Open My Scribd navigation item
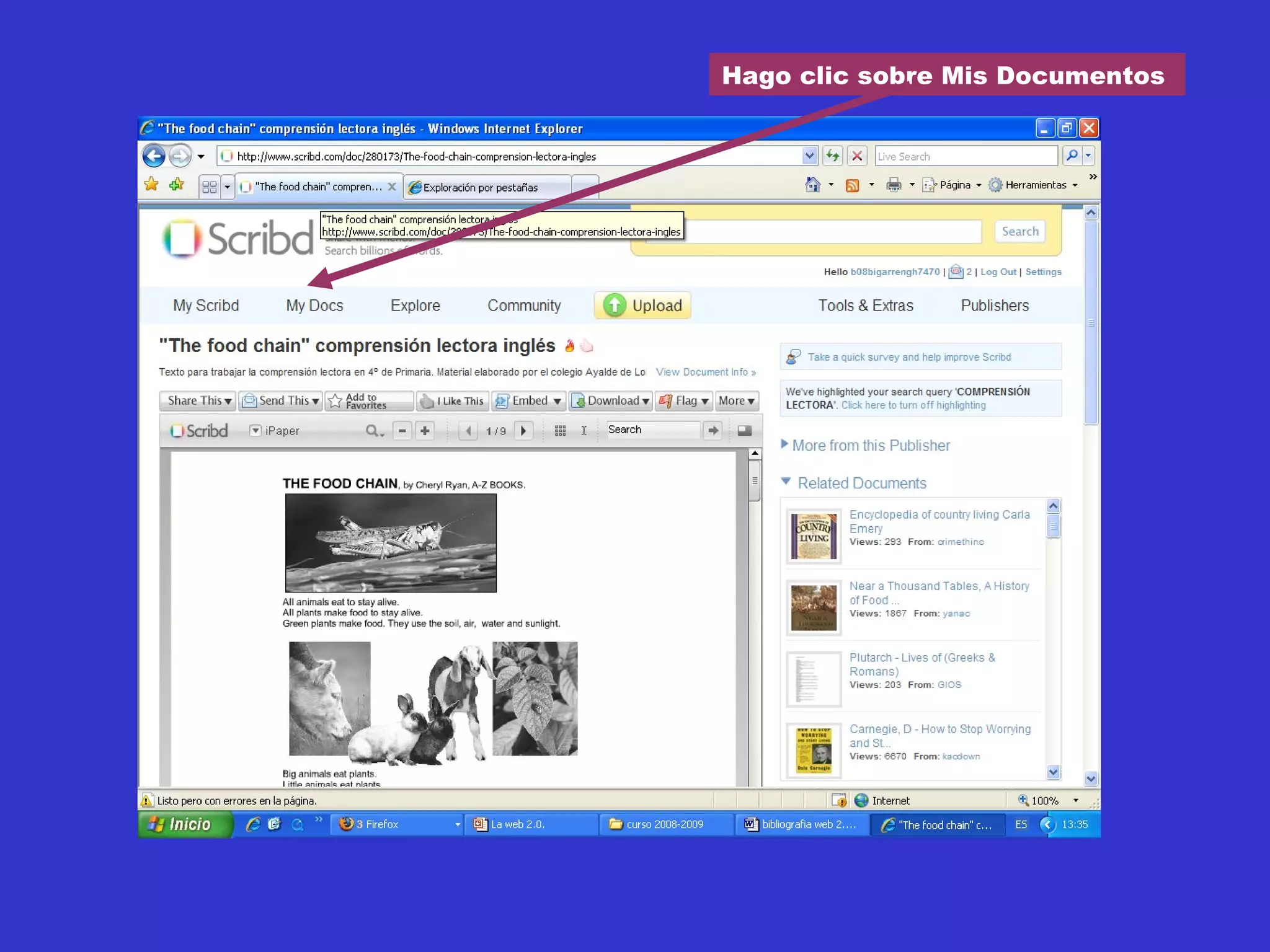 [206, 306]
